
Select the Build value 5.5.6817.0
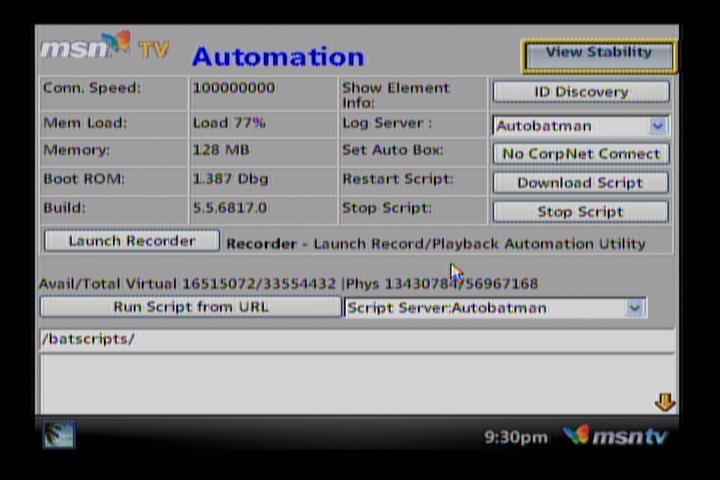click(x=229, y=208)
